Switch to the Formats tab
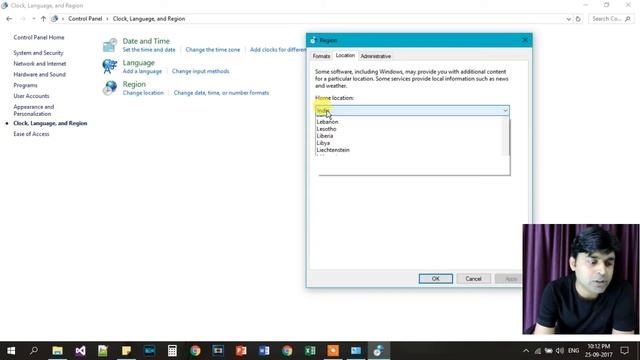The image size is (640, 360). click(321, 56)
